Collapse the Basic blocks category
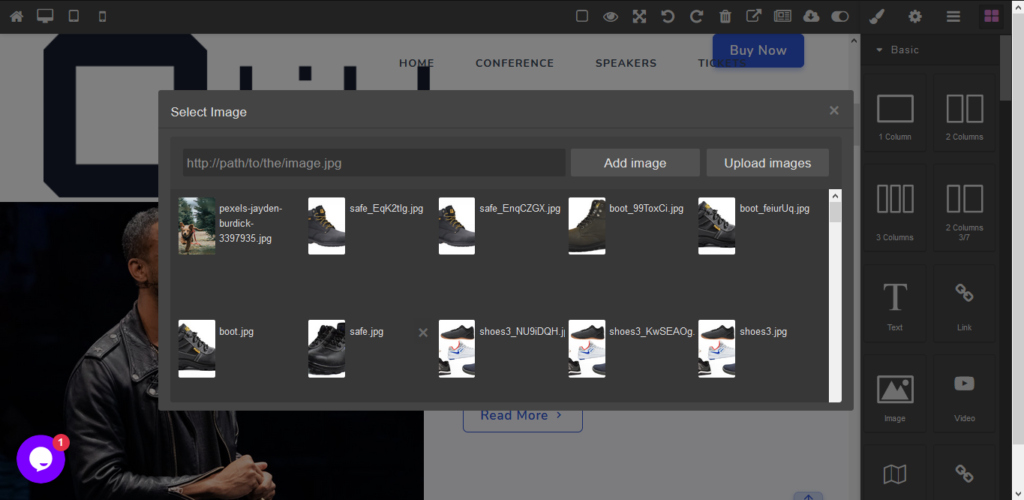 coord(880,50)
